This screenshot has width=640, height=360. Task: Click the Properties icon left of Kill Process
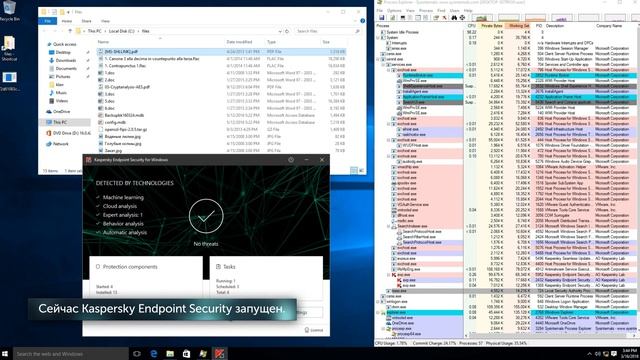pos(436,18)
